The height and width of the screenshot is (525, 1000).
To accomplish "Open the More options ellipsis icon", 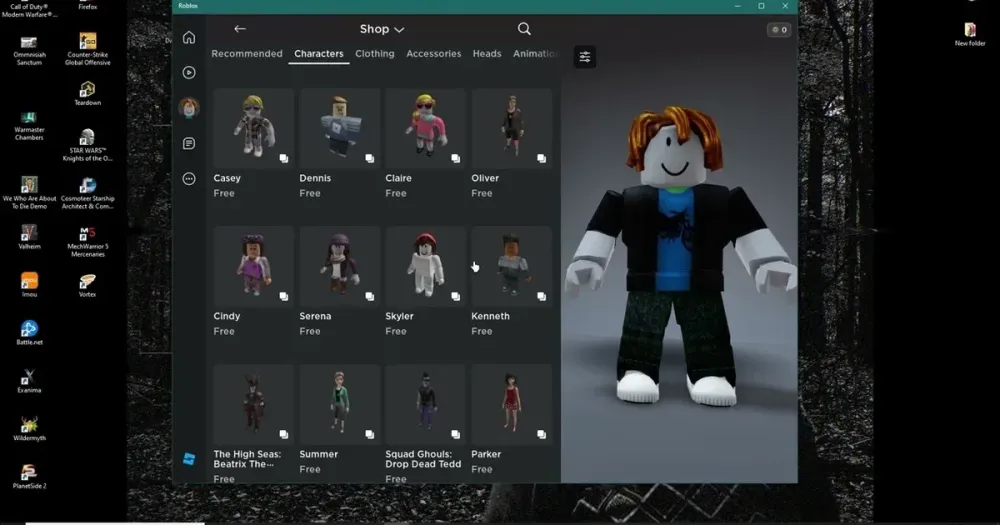I will (x=189, y=178).
